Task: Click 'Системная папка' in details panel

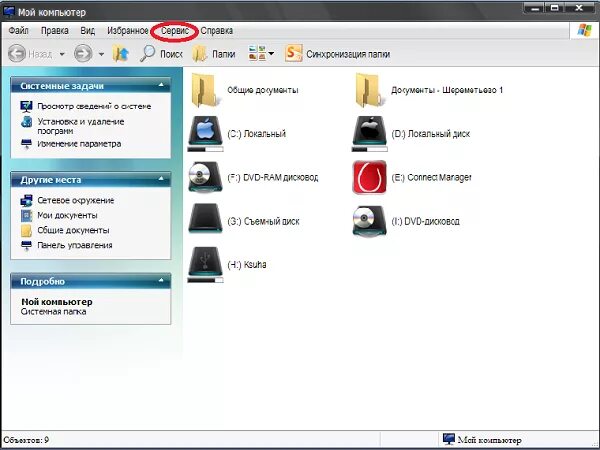Action: coord(54,311)
